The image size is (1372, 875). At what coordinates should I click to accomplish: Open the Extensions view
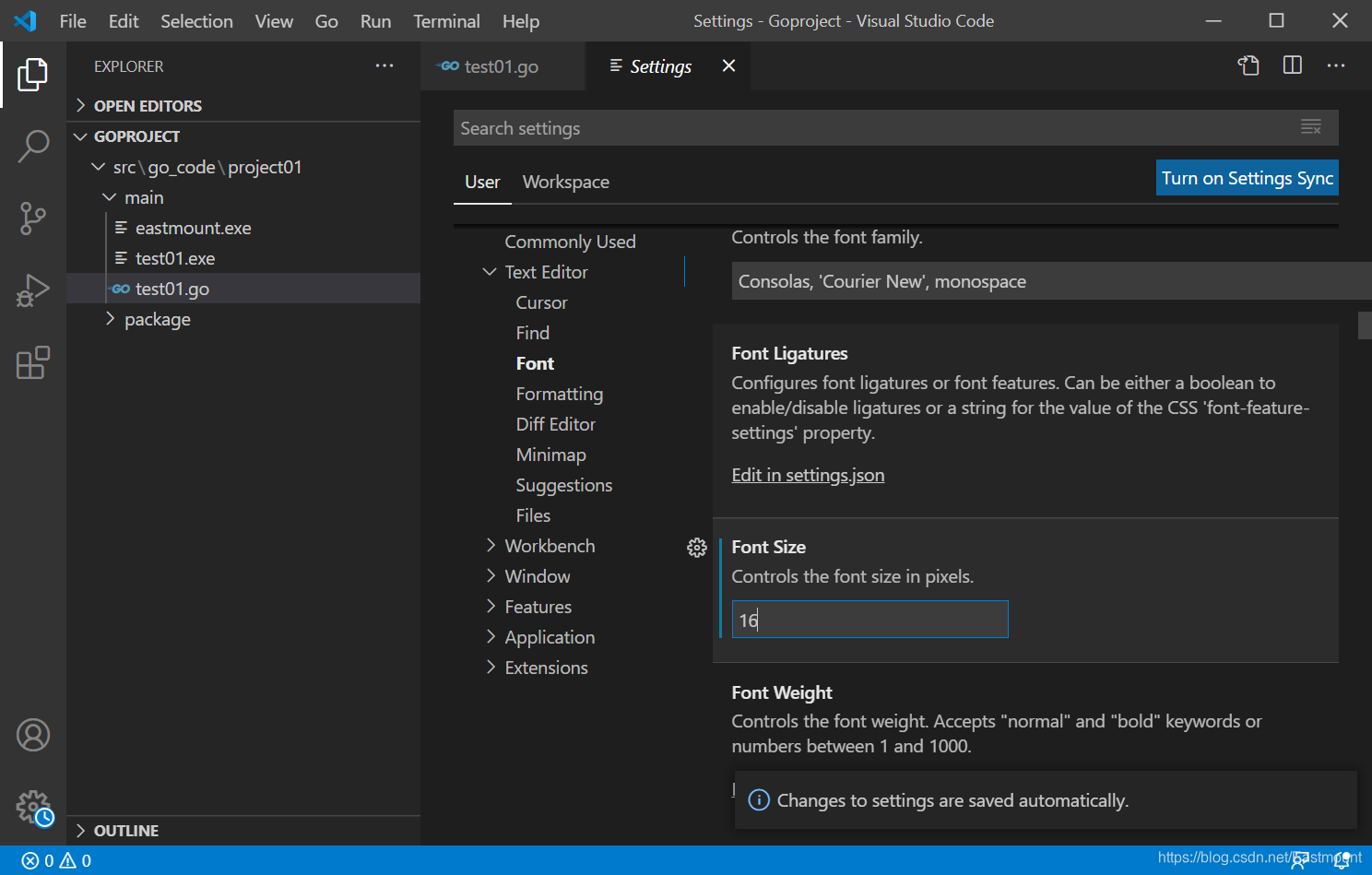tap(33, 362)
